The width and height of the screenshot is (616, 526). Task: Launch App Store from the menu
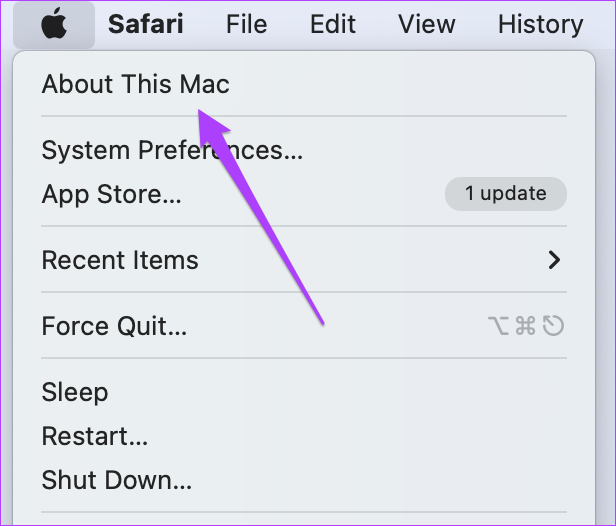112,194
